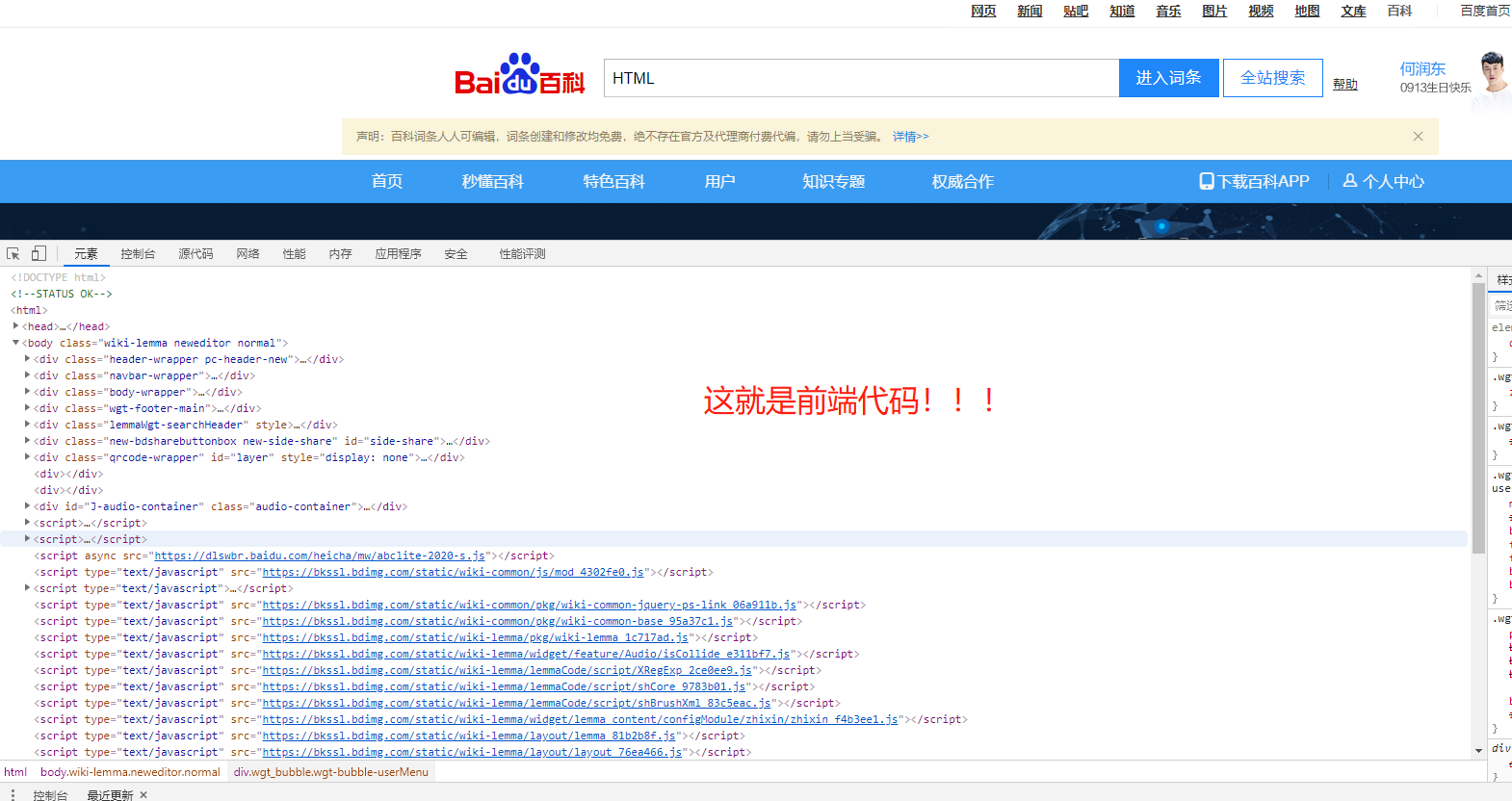Click the search field containing HTML

click(x=861, y=78)
